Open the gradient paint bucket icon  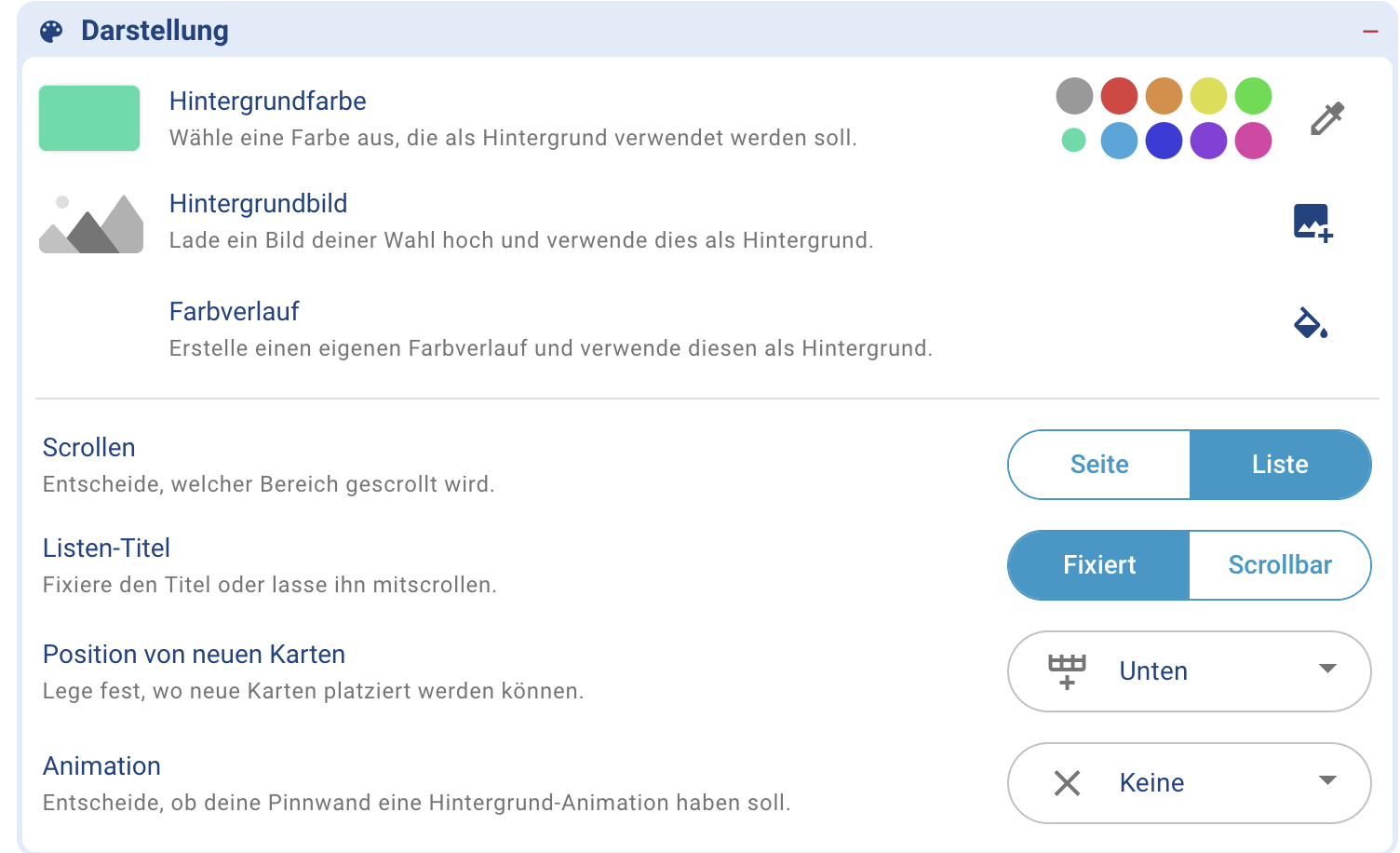point(1311,322)
